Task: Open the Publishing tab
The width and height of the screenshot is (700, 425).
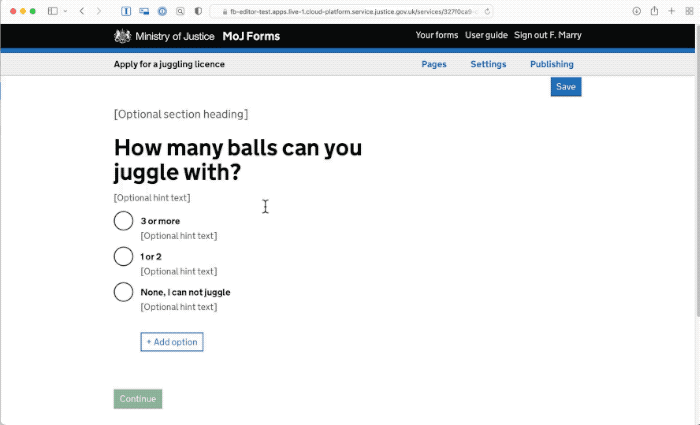Action: [x=551, y=64]
